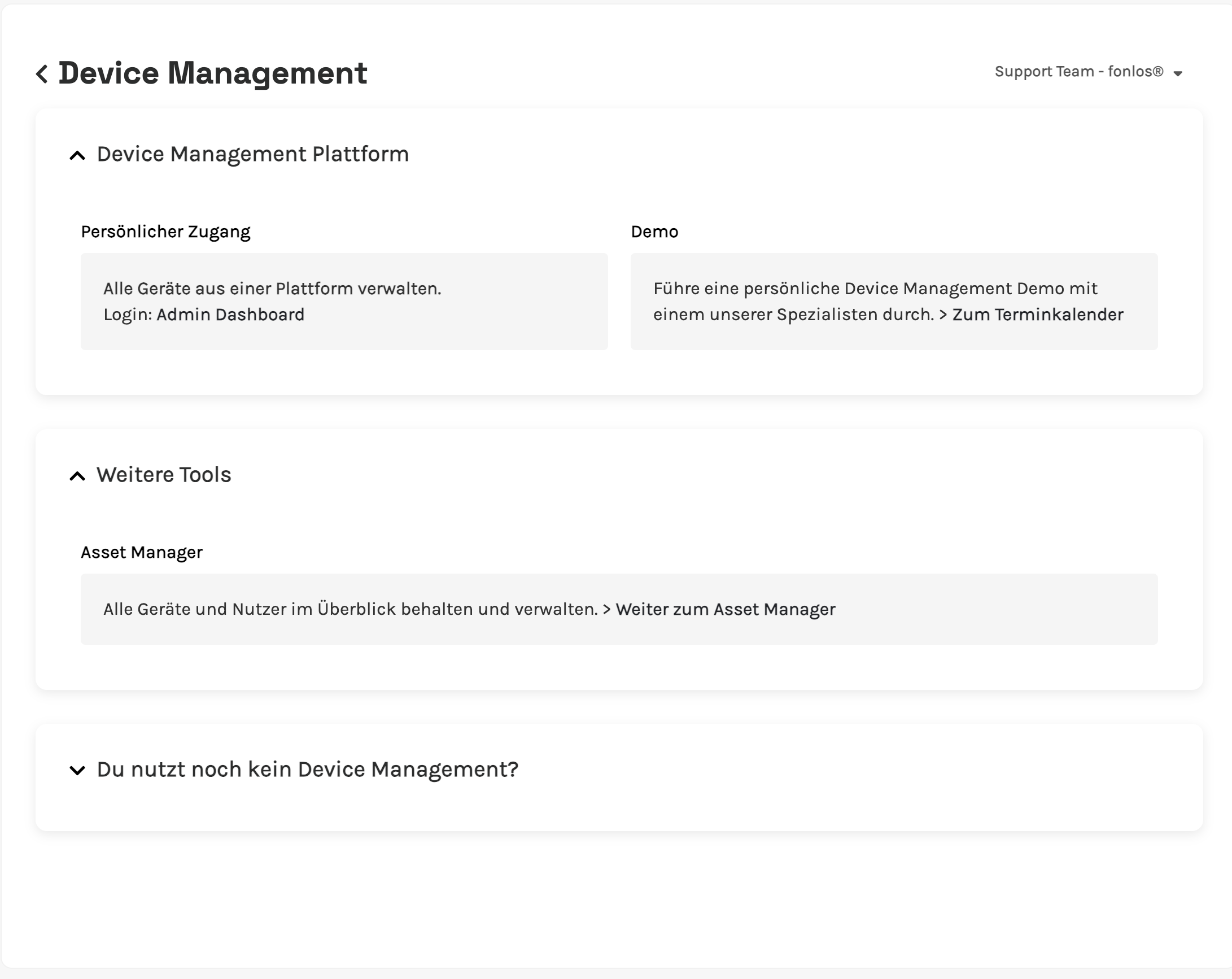Click the back arrow beside Device Management

(x=42, y=74)
